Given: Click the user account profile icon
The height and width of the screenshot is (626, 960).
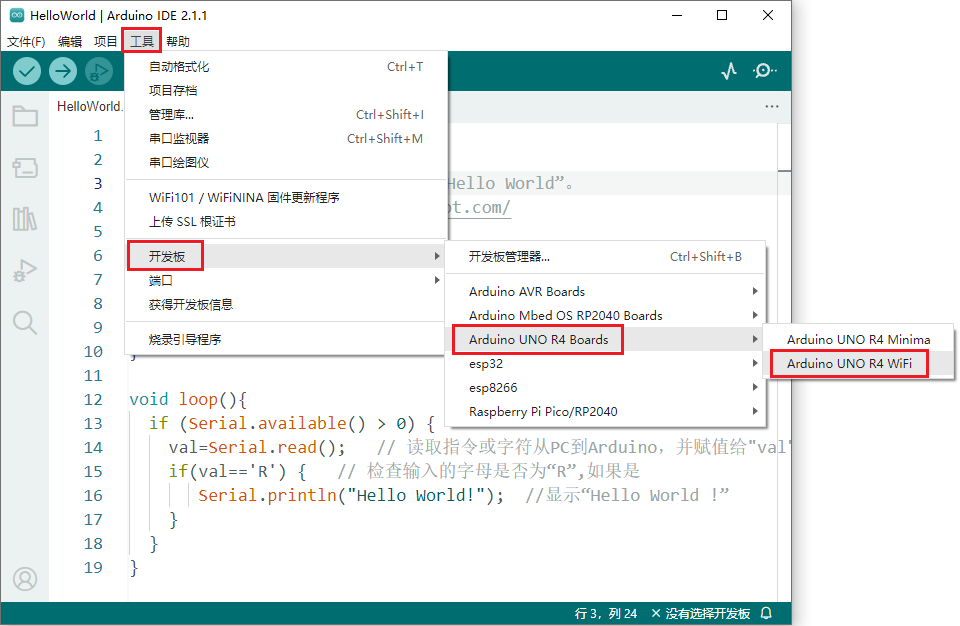Looking at the screenshot, I should (x=25, y=579).
